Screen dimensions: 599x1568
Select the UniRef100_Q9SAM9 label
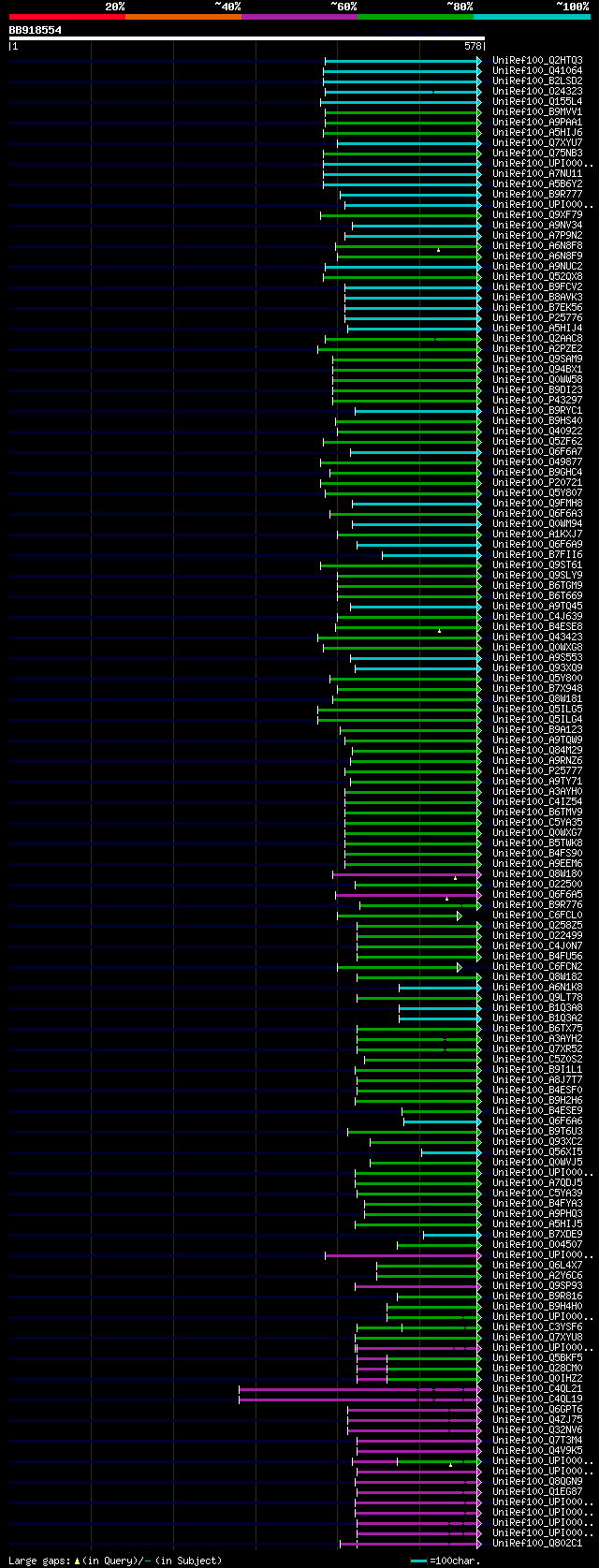(x=537, y=359)
